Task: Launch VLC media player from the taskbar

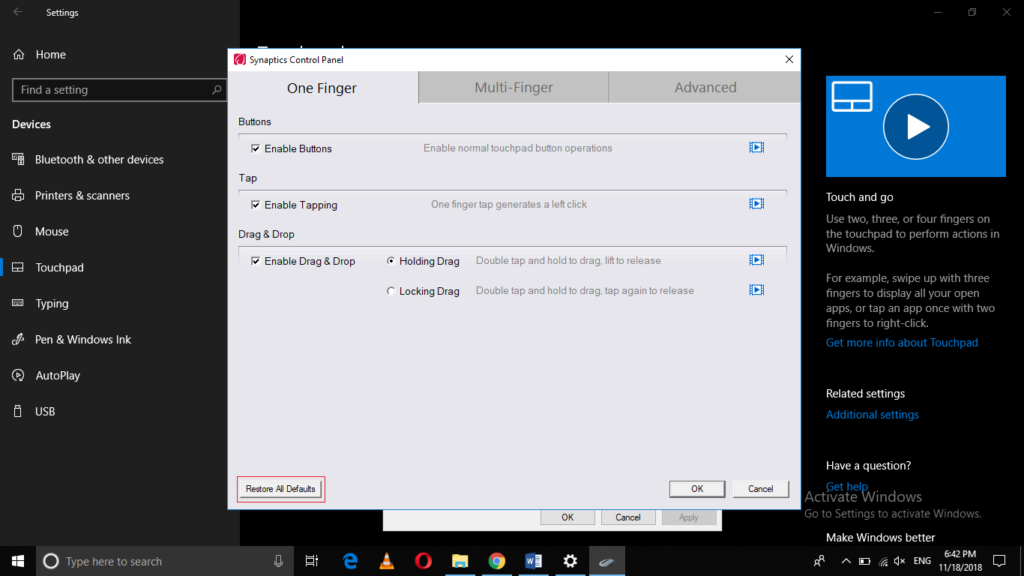Action: pos(386,561)
